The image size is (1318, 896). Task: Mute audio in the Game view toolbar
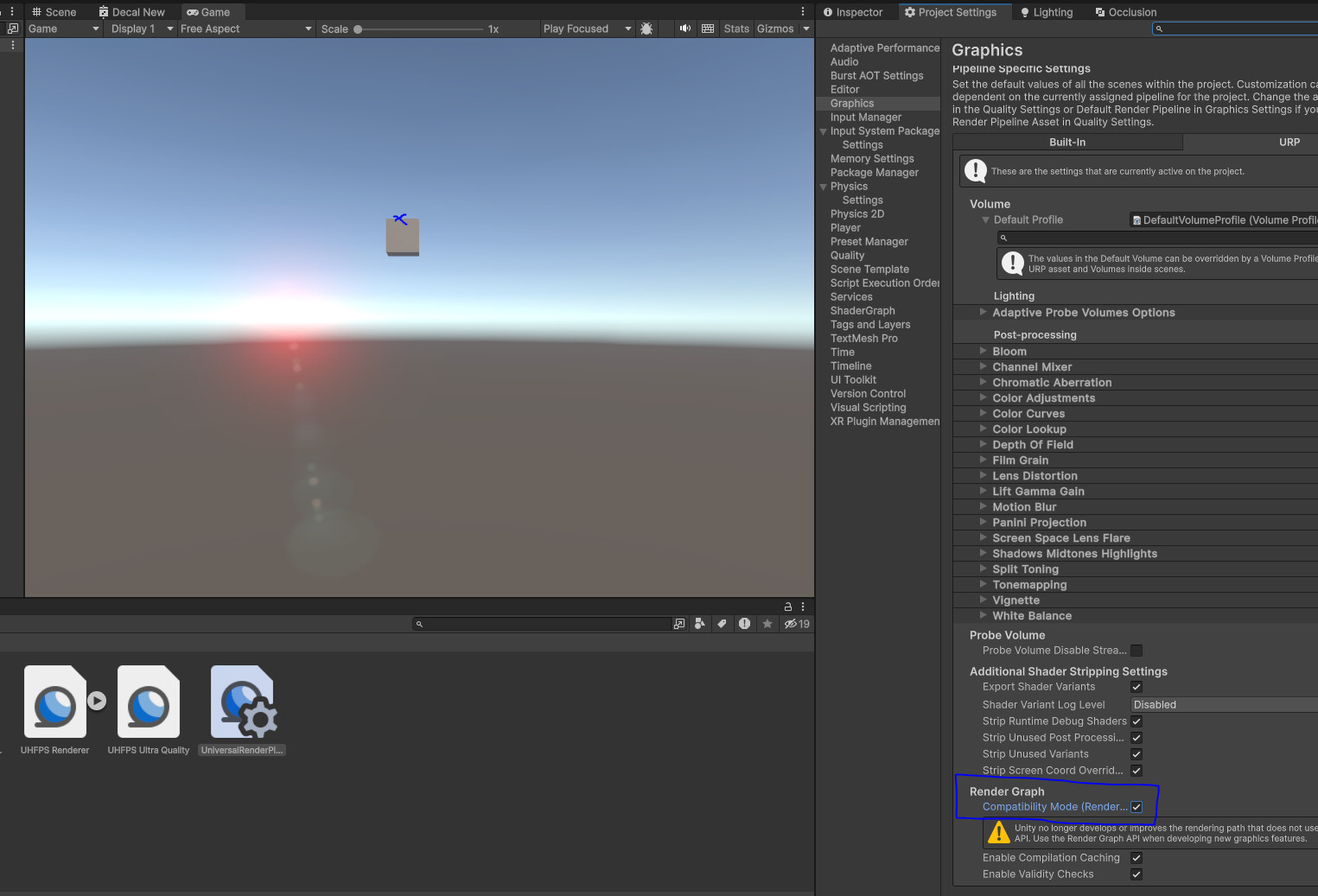(684, 29)
